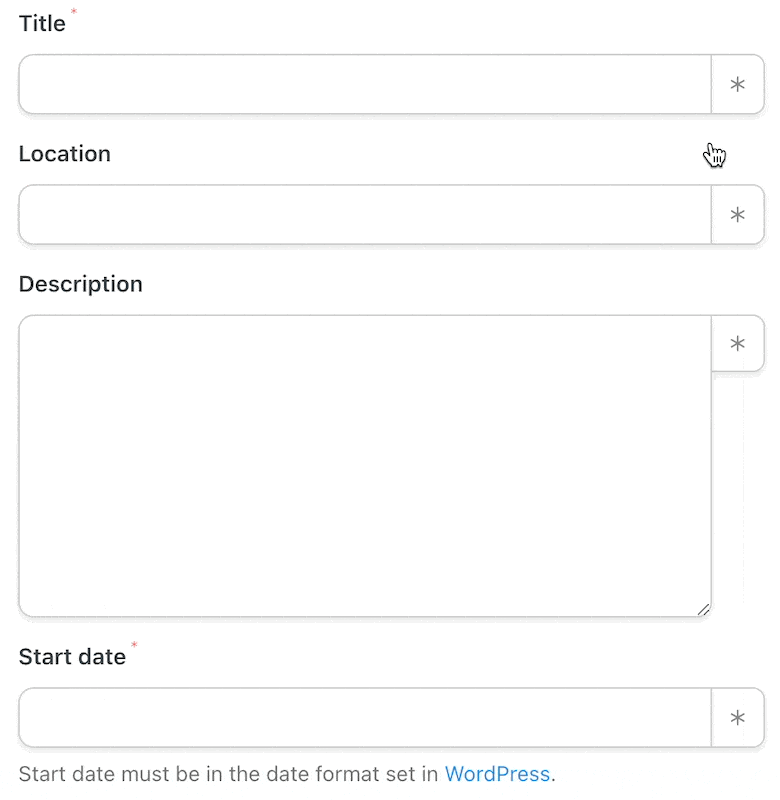Screen dimensions: 780x800
Task: Click the bottom edge of the Description textarea
Action: pyautogui.click(x=365, y=616)
